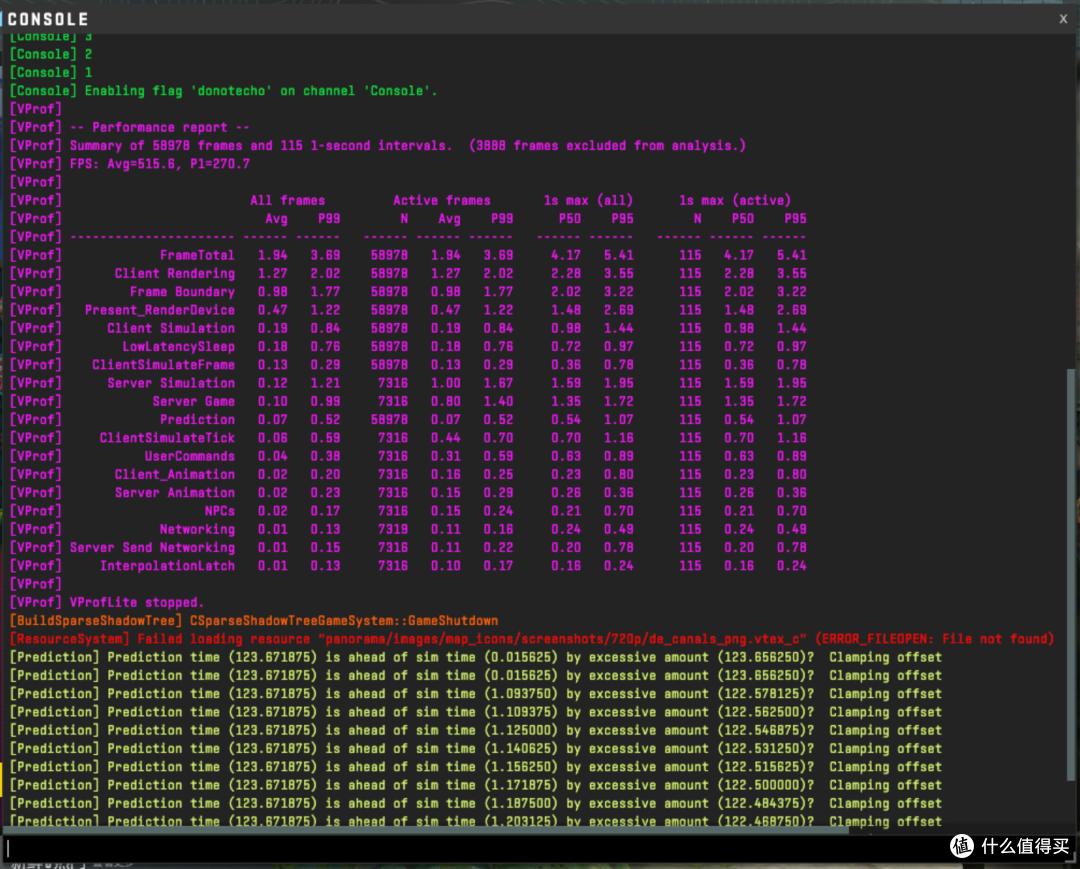Click the round 值 watermark logo
This screenshot has height=869, width=1080.
(x=962, y=846)
